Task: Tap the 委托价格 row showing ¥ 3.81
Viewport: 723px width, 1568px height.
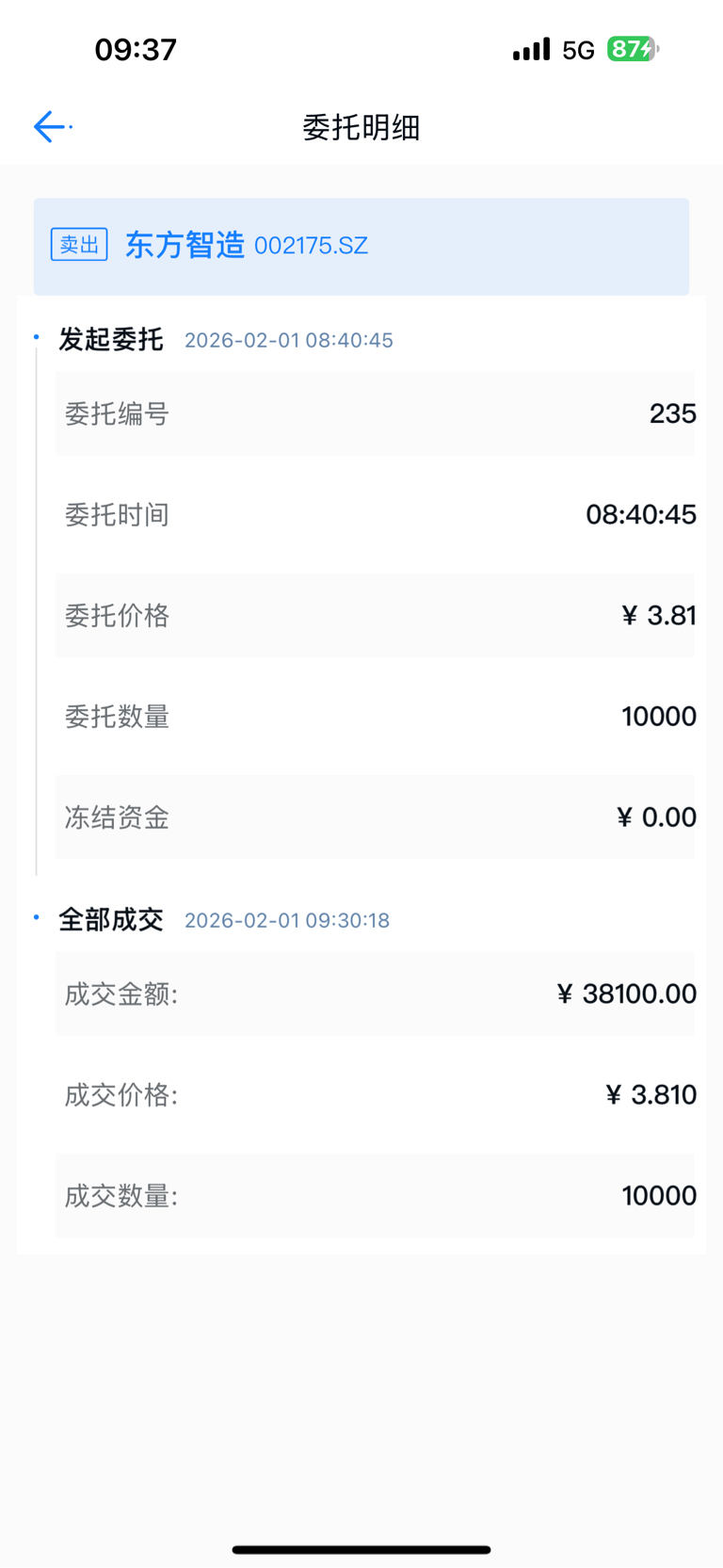Action: coord(375,615)
